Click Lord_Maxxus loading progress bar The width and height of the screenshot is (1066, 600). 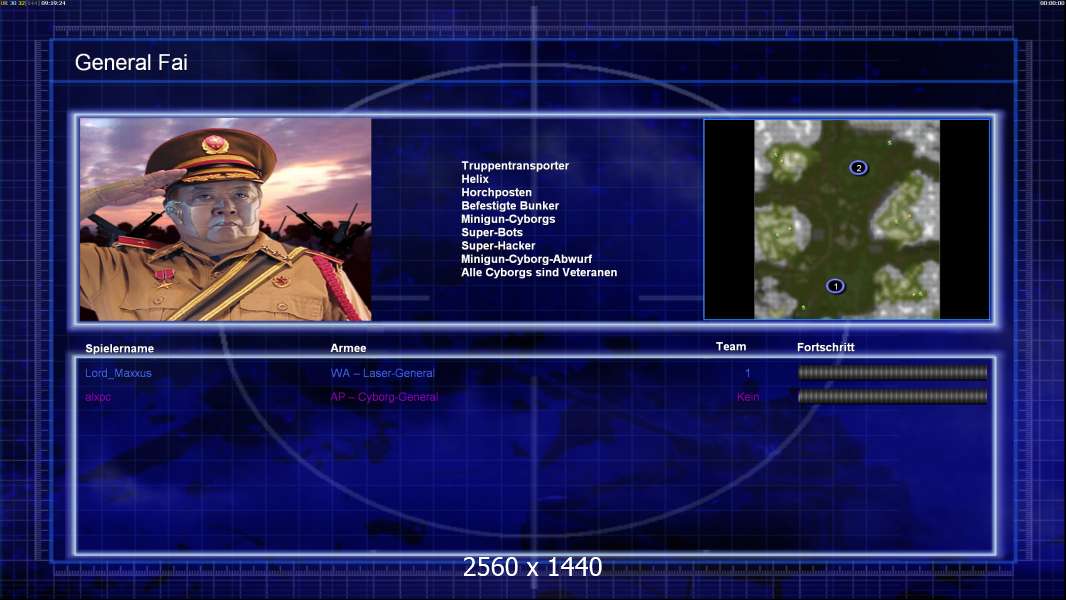893,372
